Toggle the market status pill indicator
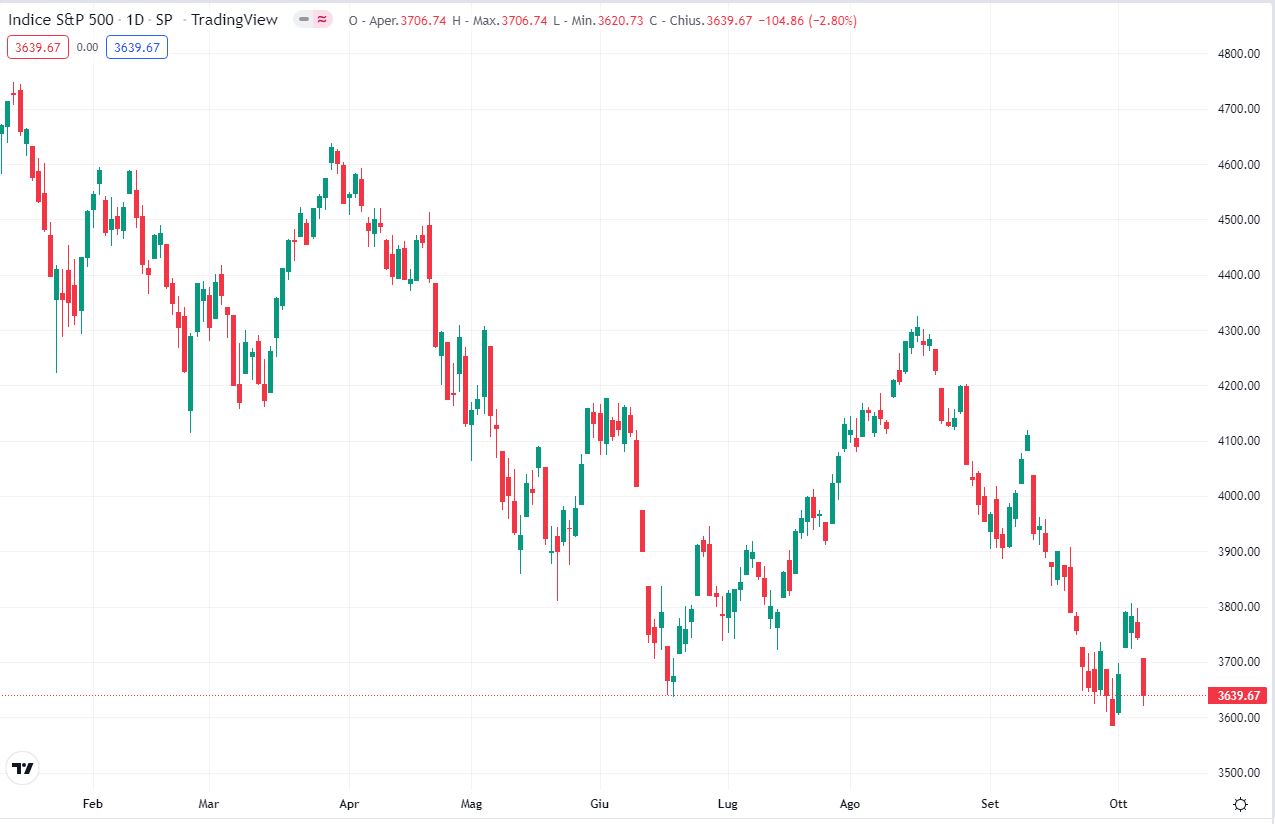Screen dimensions: 1275x824 tap(314, 20)
